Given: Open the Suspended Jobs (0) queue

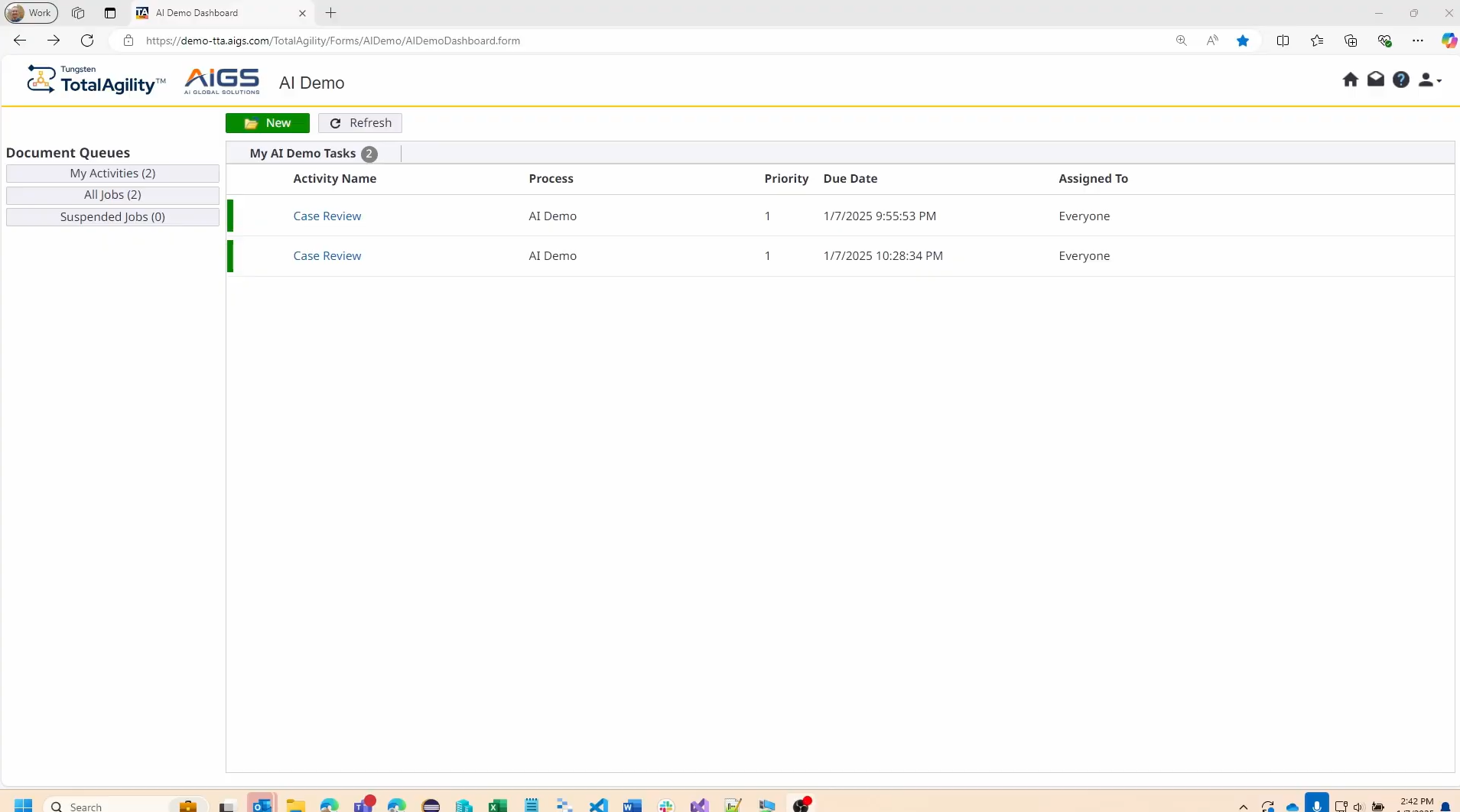Looking at the screenshot, I should (x=112, y=217).
